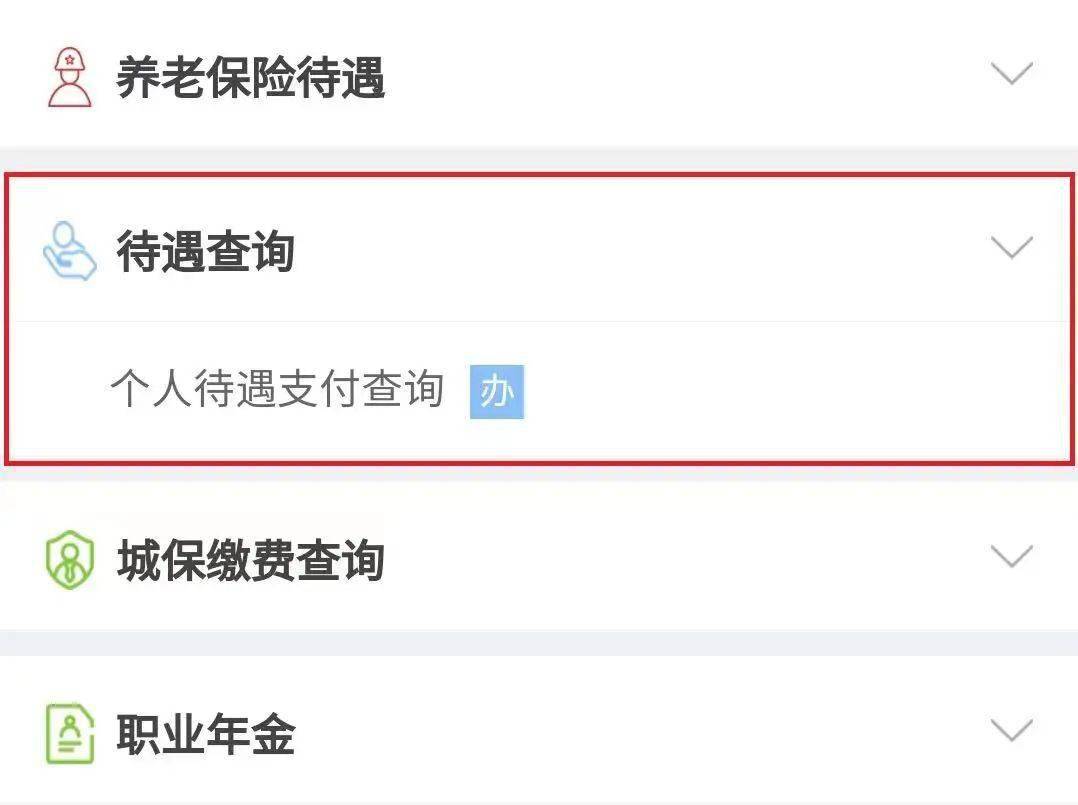
Task: Tap the empty space in the 城保缴费查询 row
Action: 688,559
